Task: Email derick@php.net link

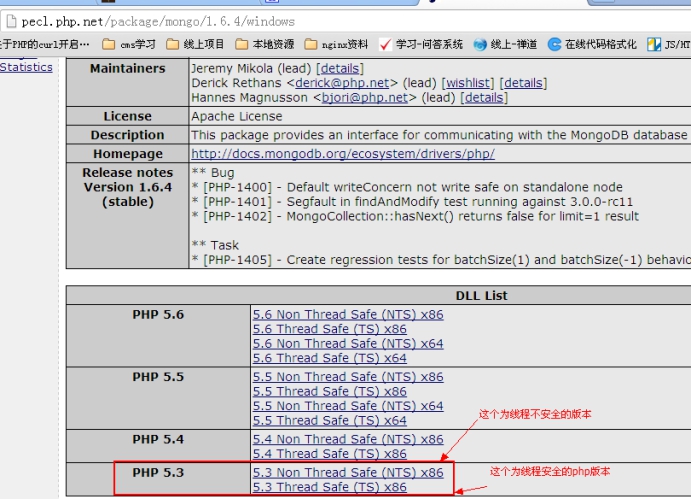Action: click(x=342, y=83)
